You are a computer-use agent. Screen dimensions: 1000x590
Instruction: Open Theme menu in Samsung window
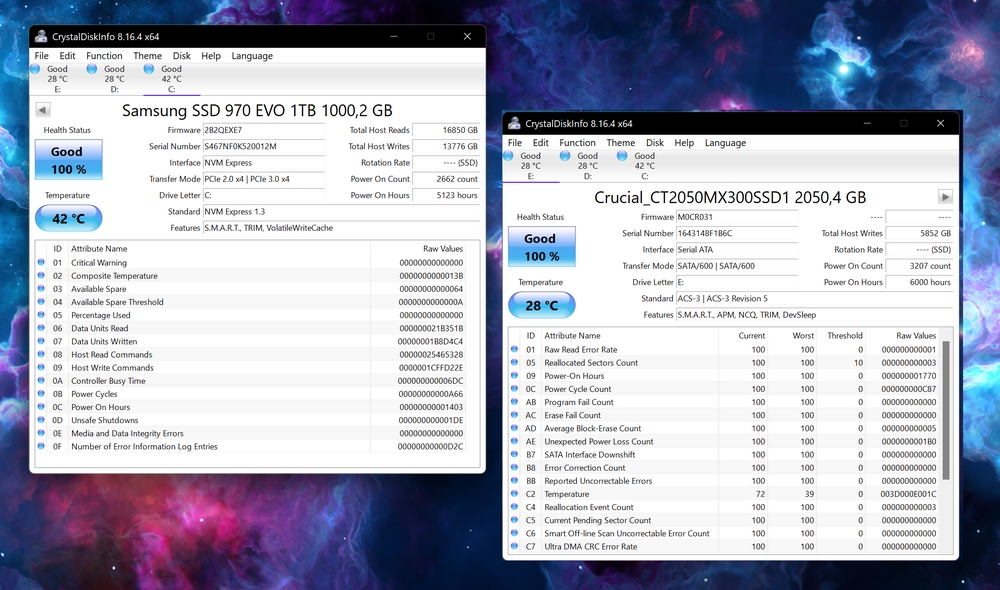[x=147, y=55]
